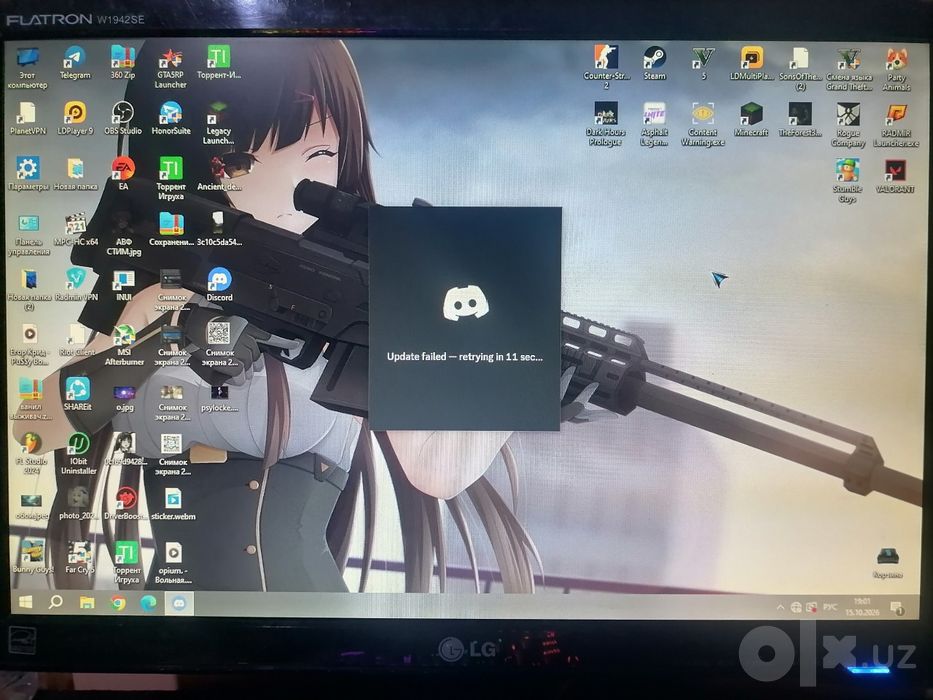This screenshot has height=700, width=933.
Task: Launch Google Chrome from the taskbar
Action: coord(118,604)
